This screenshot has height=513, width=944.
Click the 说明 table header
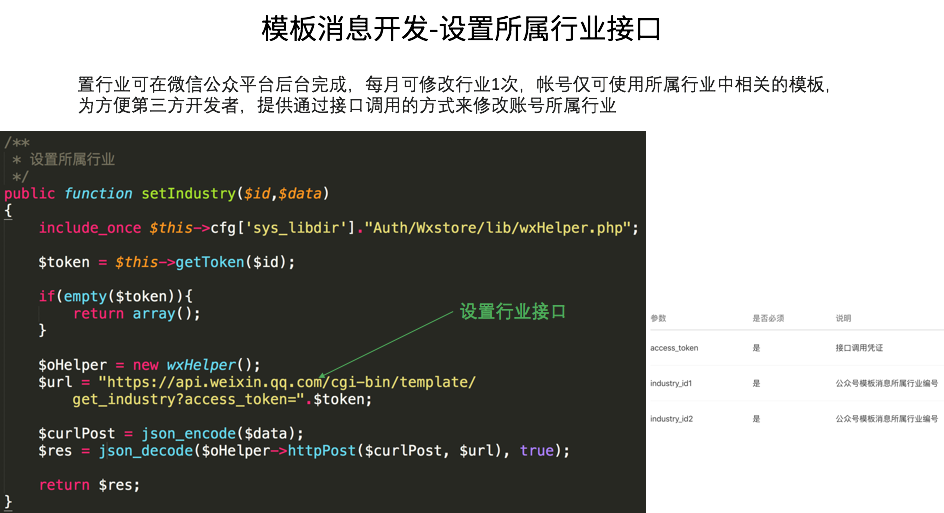click(843, 318)
